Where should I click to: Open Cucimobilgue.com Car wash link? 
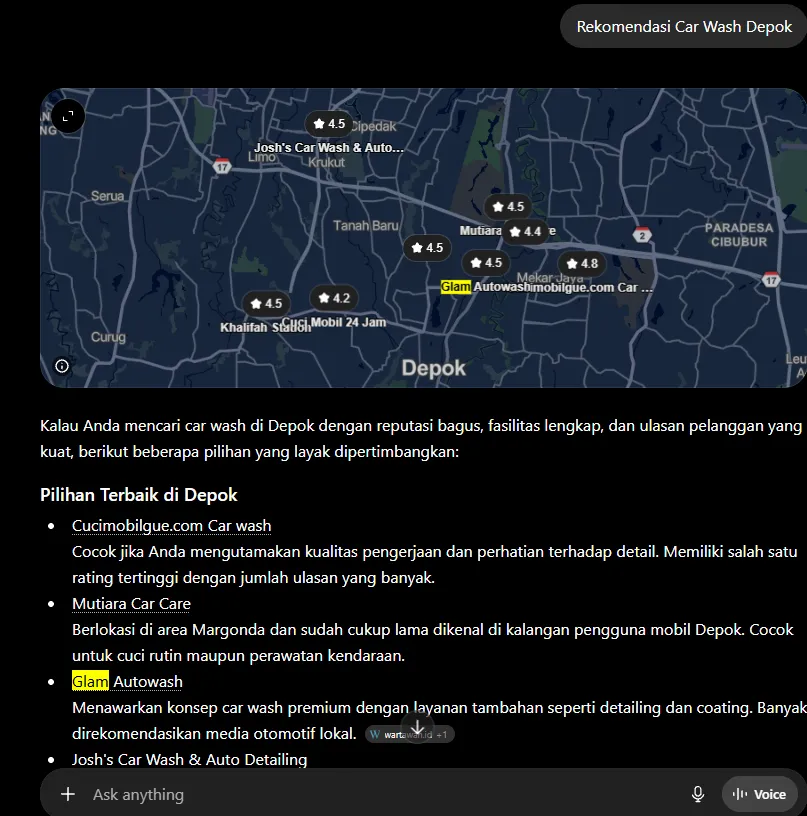pos(172,526)
